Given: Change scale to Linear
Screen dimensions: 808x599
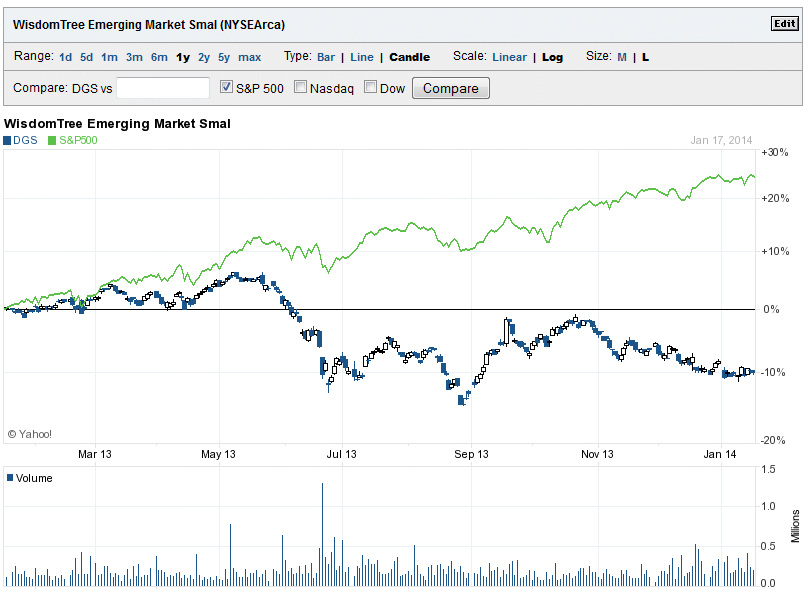Looking at the screenshot, I should [x=510, y=57].
